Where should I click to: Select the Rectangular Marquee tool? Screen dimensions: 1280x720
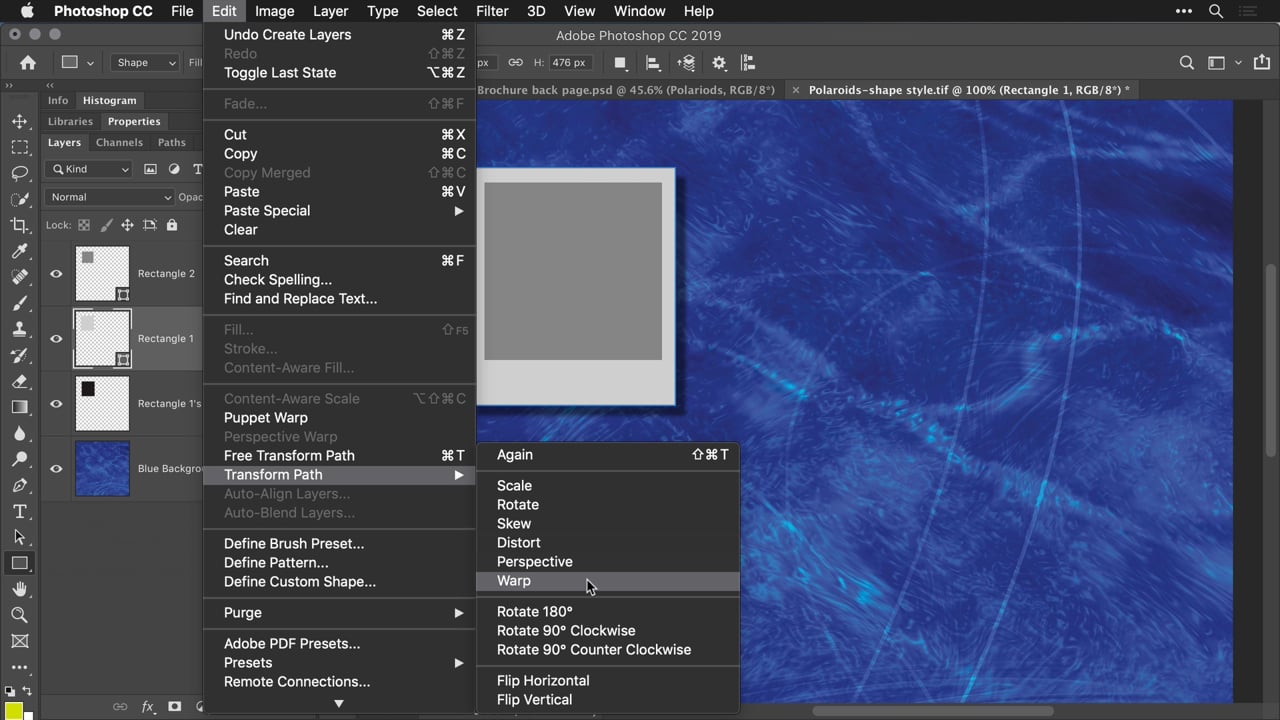(x=19, y=147)
